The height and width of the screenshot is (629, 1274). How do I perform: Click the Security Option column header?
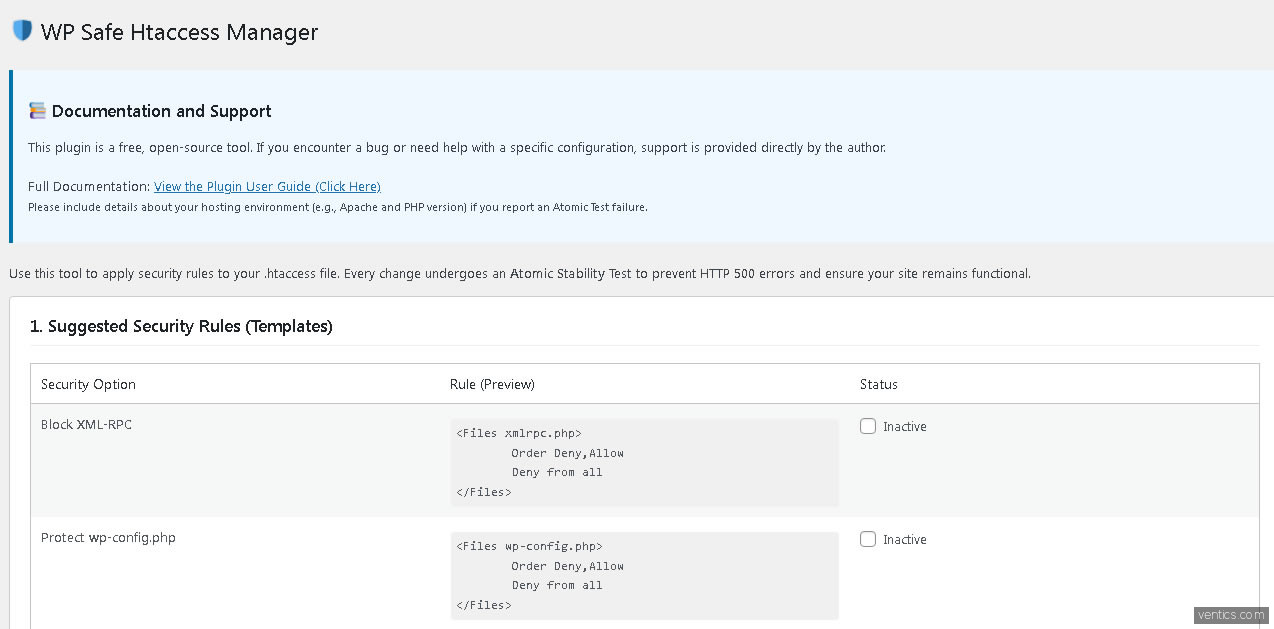[x=88, y=384]
